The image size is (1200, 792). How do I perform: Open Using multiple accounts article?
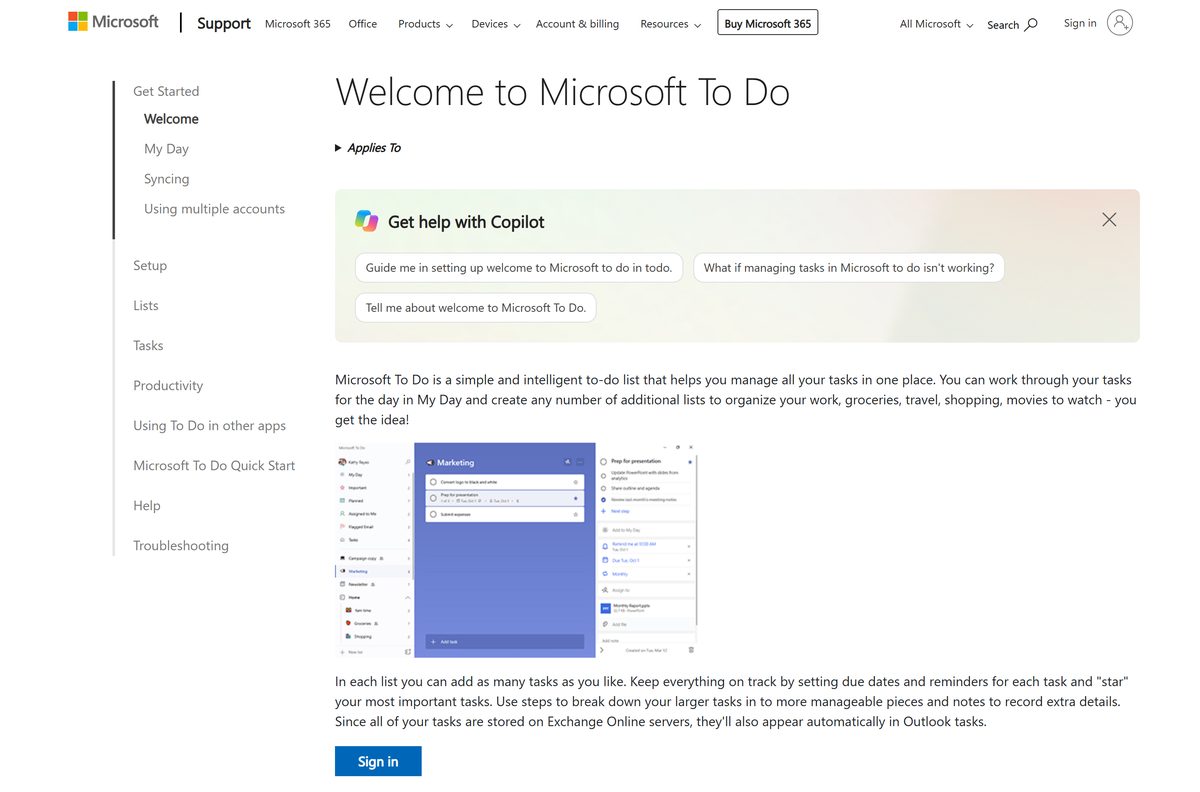tap(214, 209)
